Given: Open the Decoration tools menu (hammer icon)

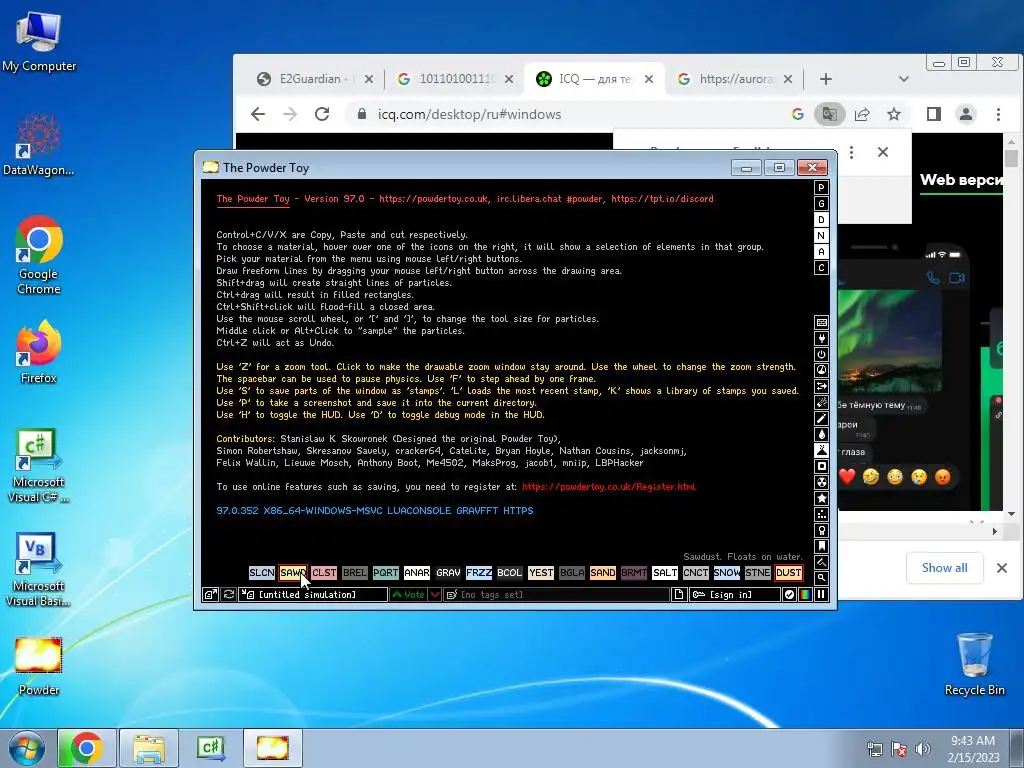Looking at the screenshot, I should pos(822,562).
